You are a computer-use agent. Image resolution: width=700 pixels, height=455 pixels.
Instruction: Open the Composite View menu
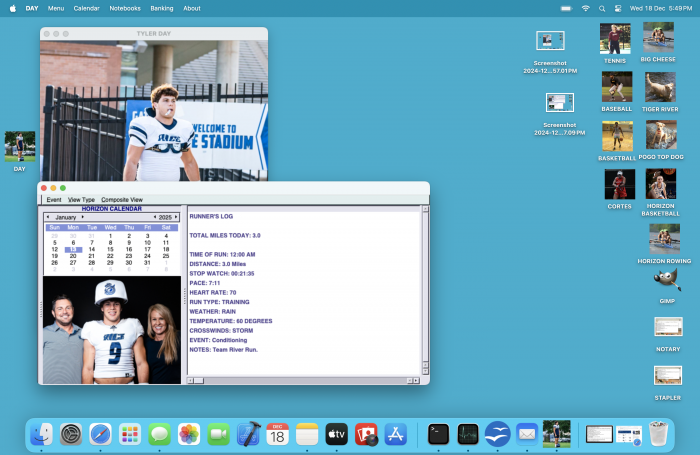(x=122, y=200)
